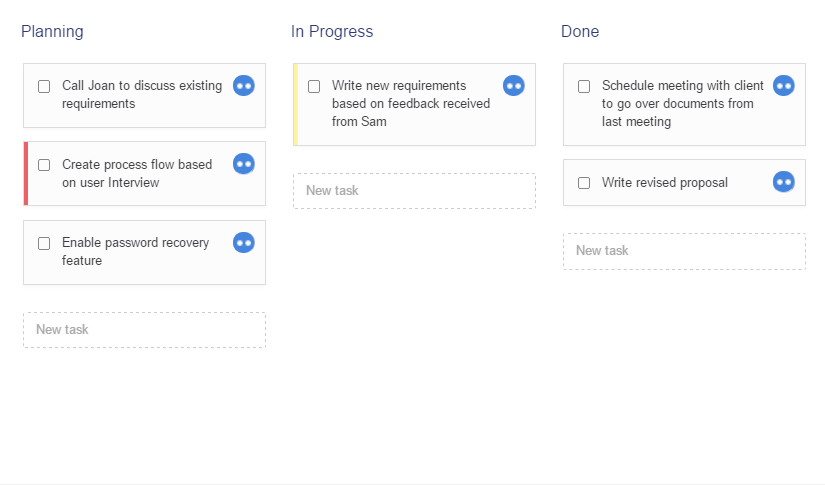Click the avatar icon on Enable password recovery task
The height and width of the screenshot is (485, 825).
[x=244, y=243]
